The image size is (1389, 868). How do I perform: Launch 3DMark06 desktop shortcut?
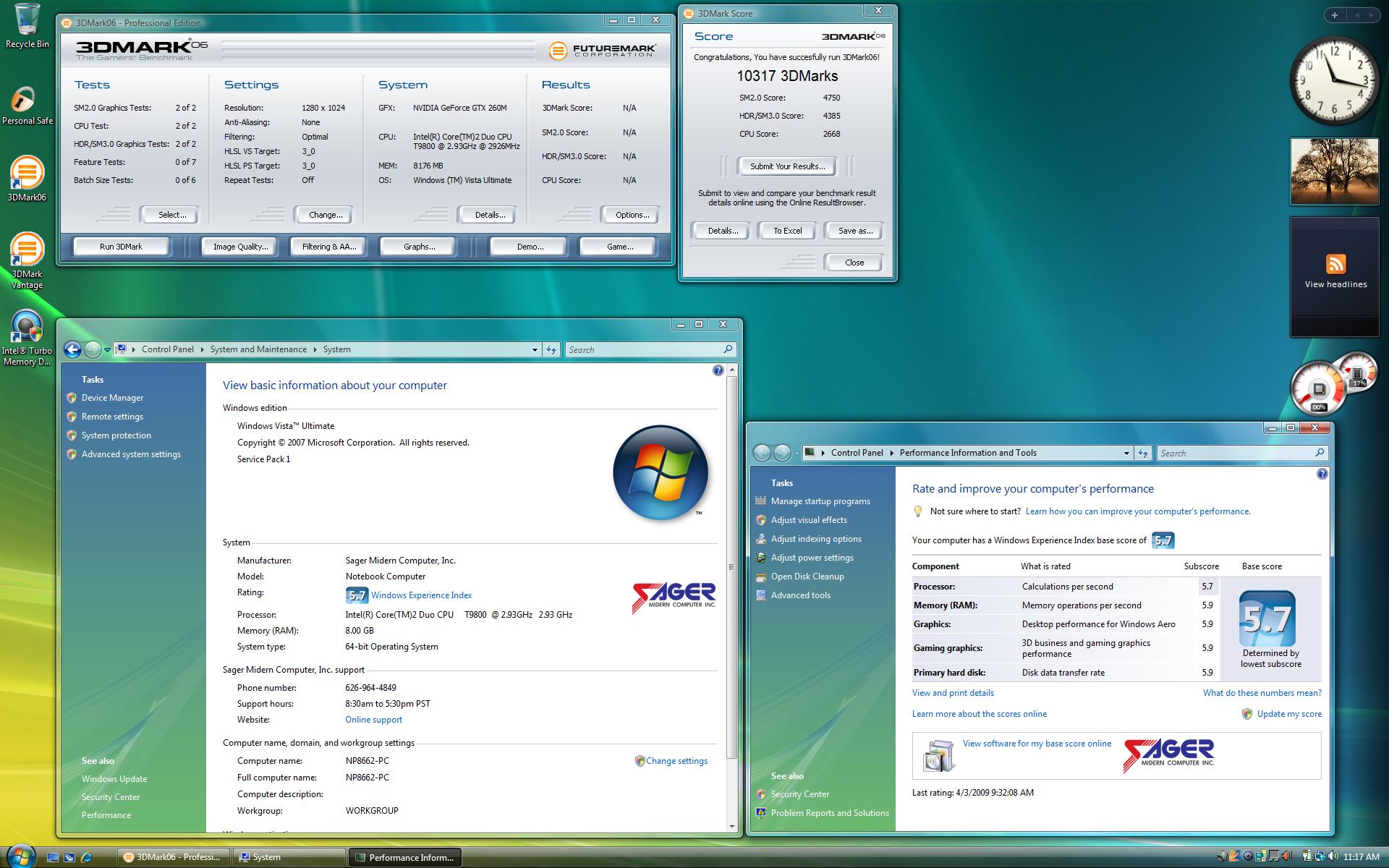coord(27,179)
